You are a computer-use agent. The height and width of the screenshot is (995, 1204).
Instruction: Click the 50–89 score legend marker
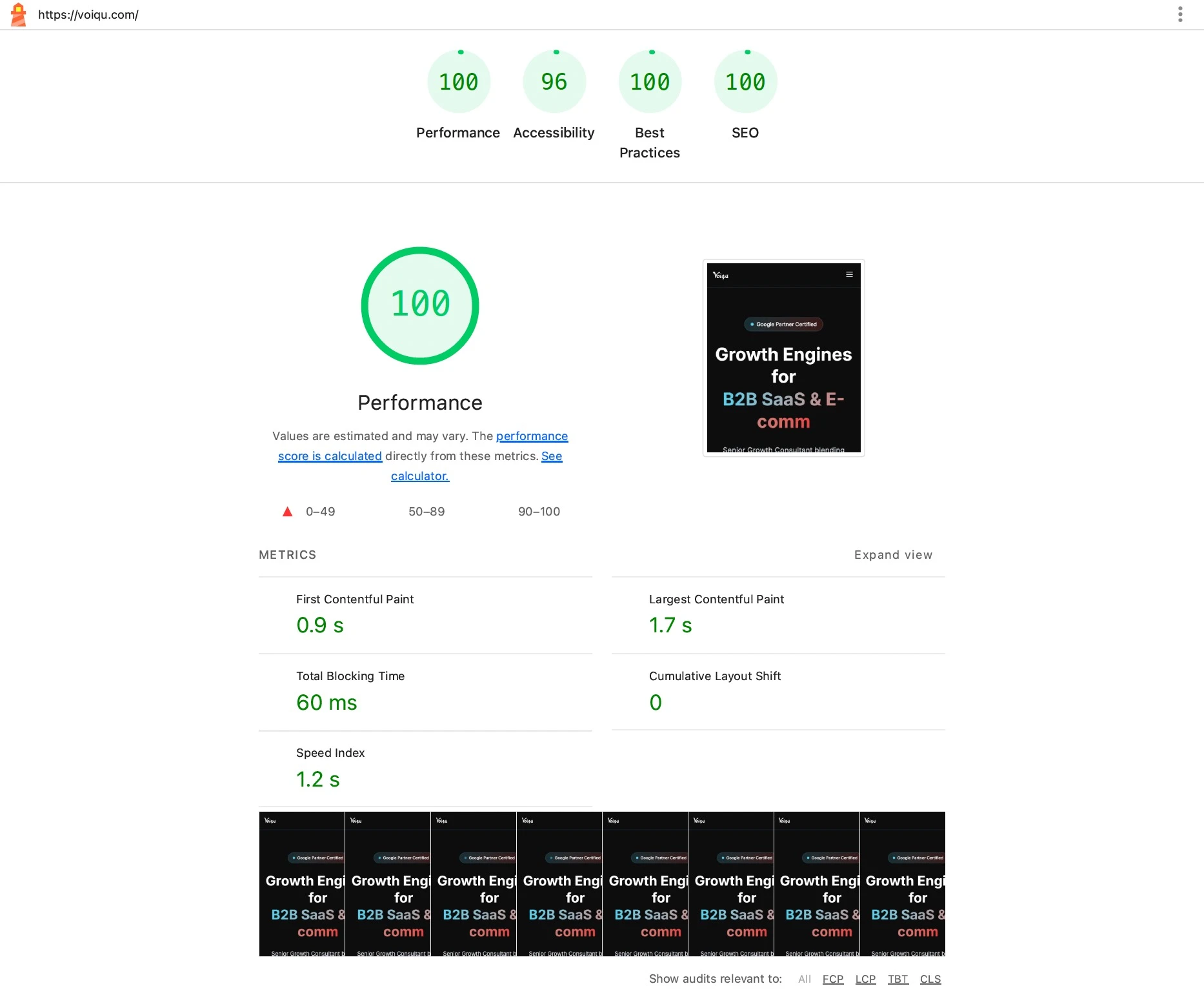tap(426, 511)
